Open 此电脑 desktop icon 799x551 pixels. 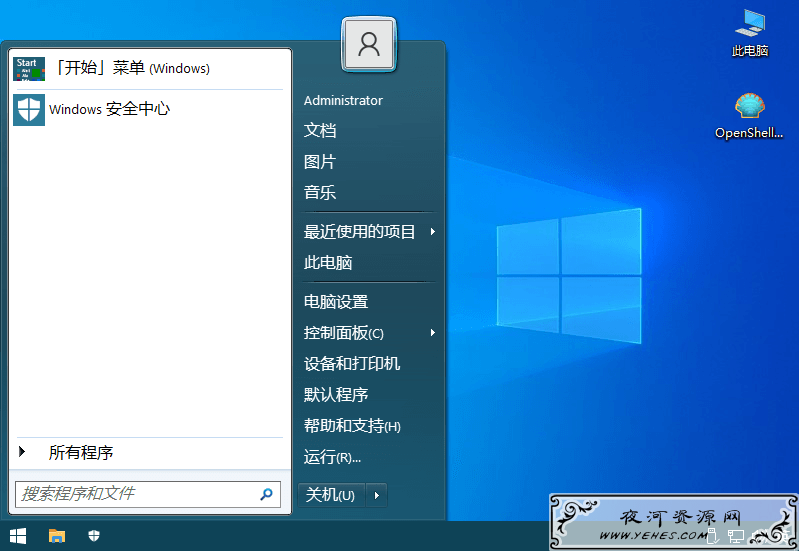tap(750, 33)
